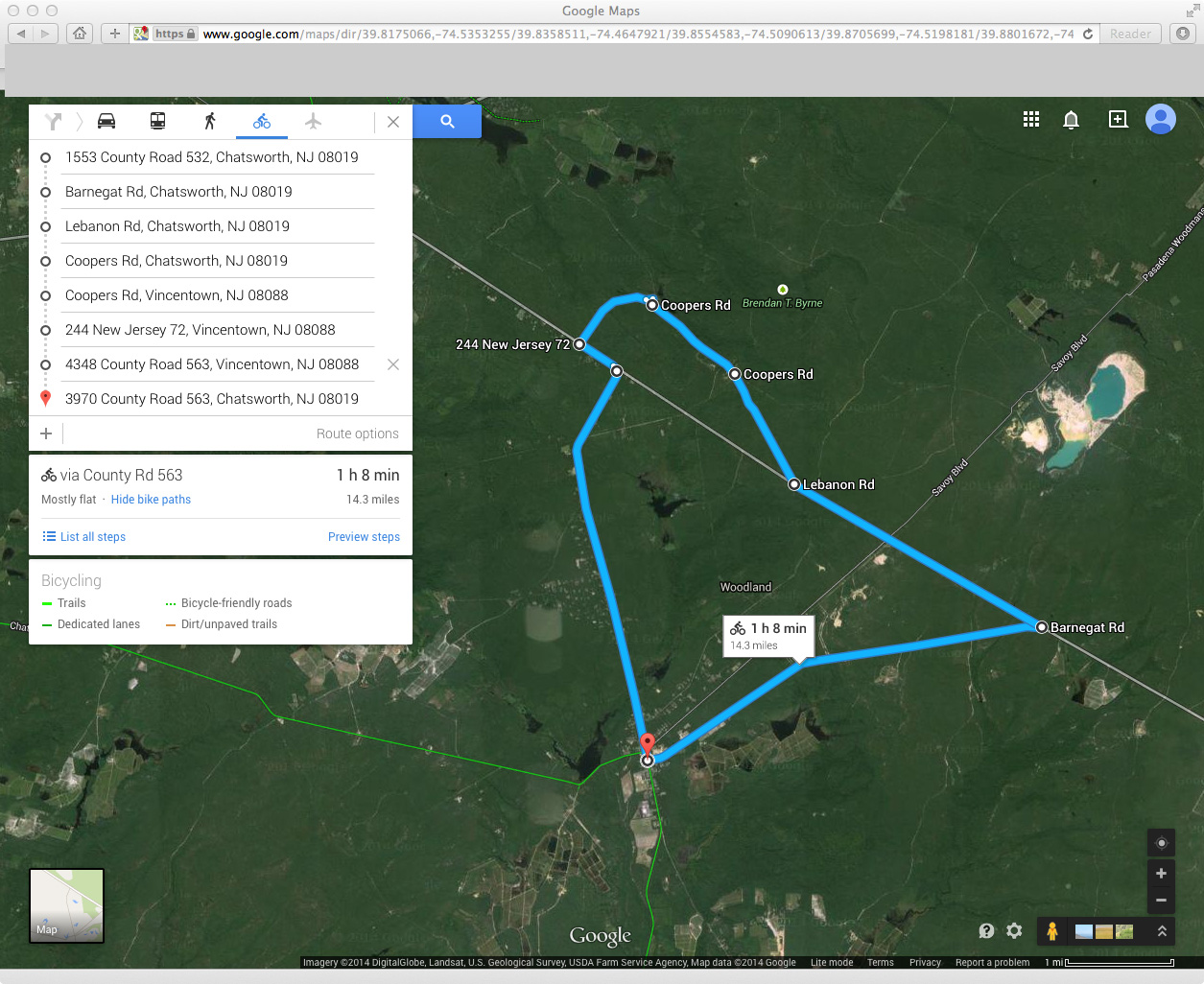Select the driving travel mode icon
The width and height of the screenshot is (1204, 984).
tap(106, 121)
